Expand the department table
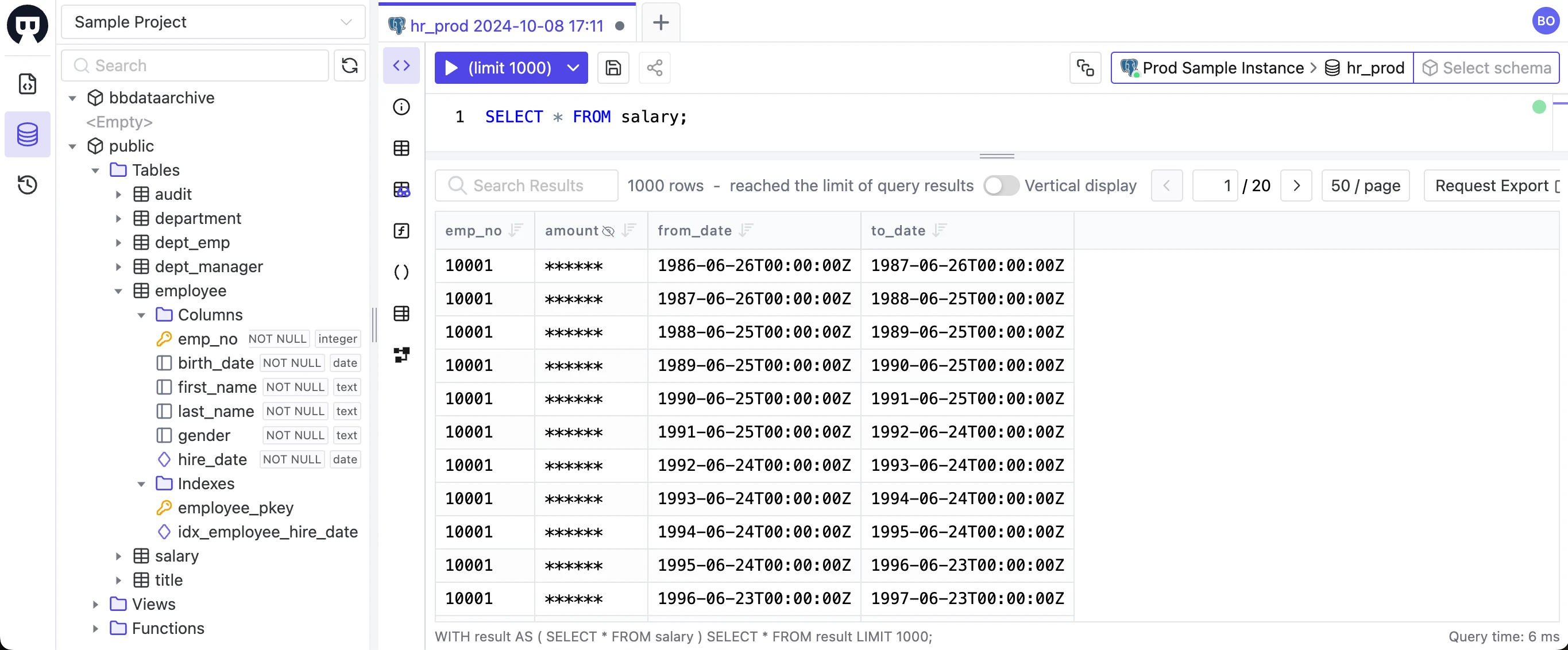 pos(119,219)
